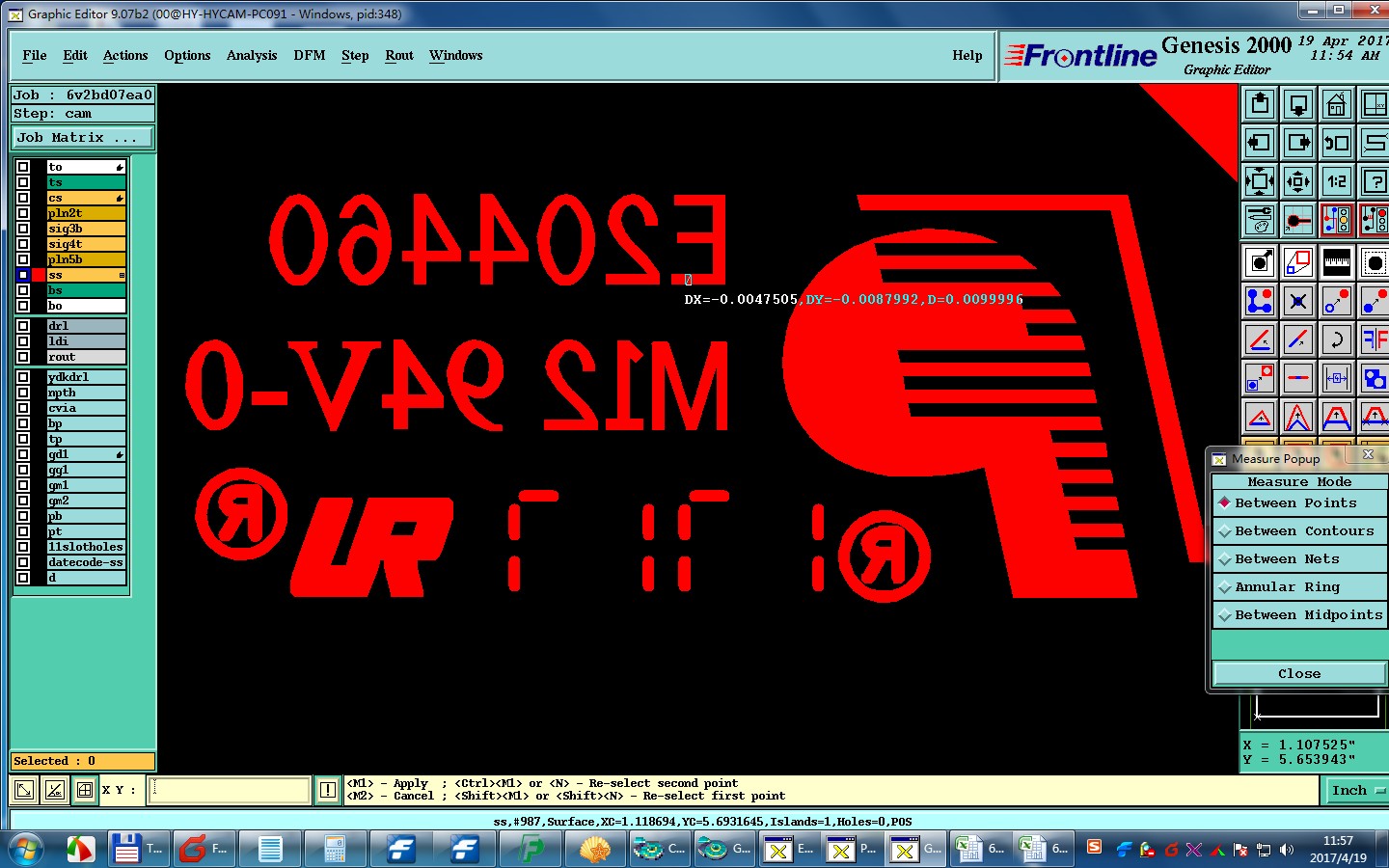Toggle the checkbox for layer ss

23,275
